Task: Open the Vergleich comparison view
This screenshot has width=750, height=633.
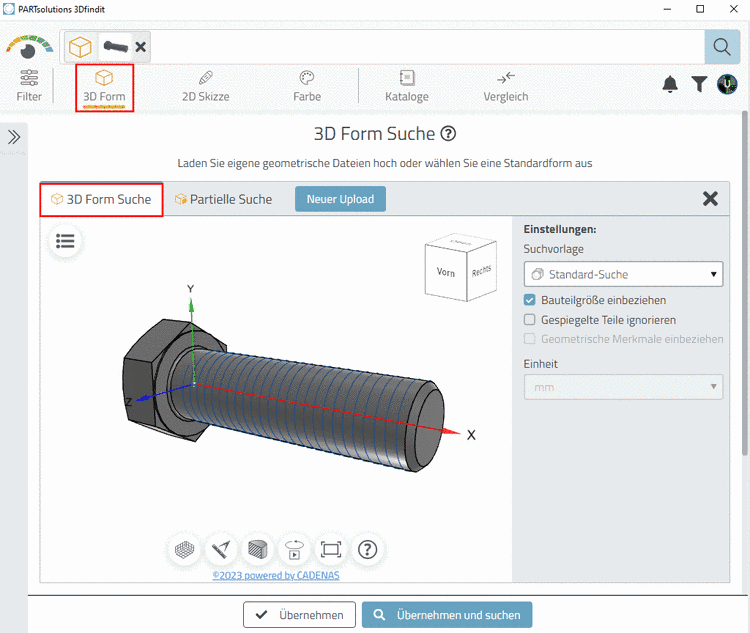Action: (x=506, y=87)
